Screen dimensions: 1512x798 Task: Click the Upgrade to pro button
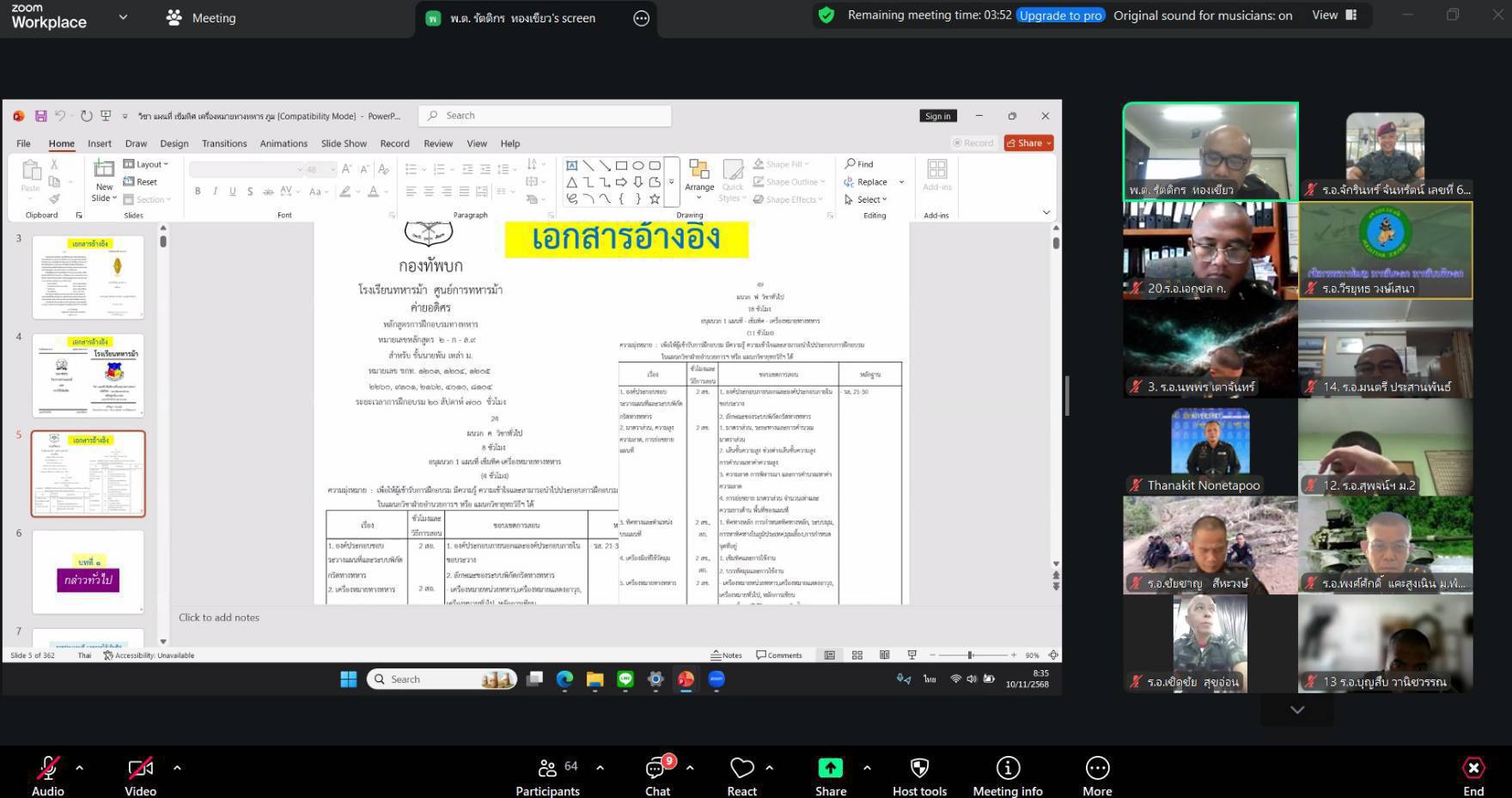pyautogui.click(x=1060, y=15)
